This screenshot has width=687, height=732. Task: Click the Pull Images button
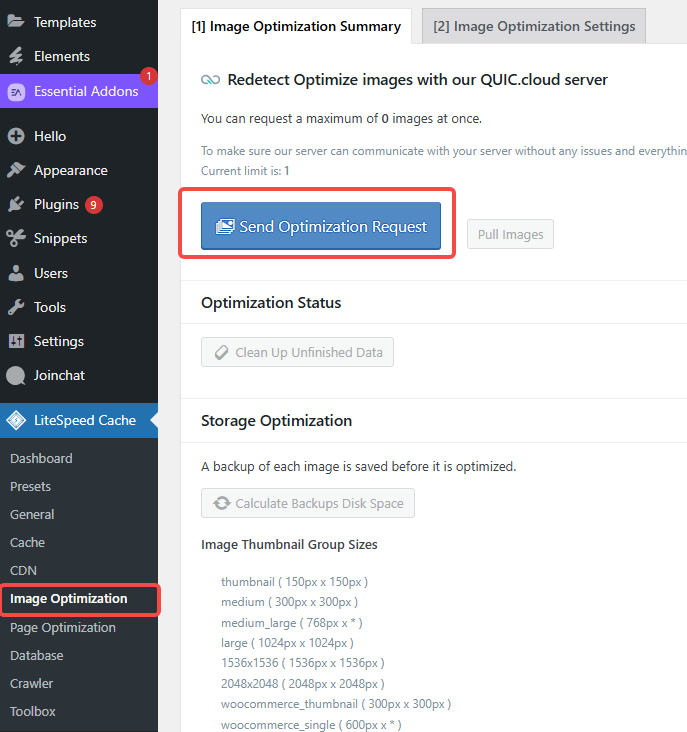pyautogui.click(x=510, y=234)
